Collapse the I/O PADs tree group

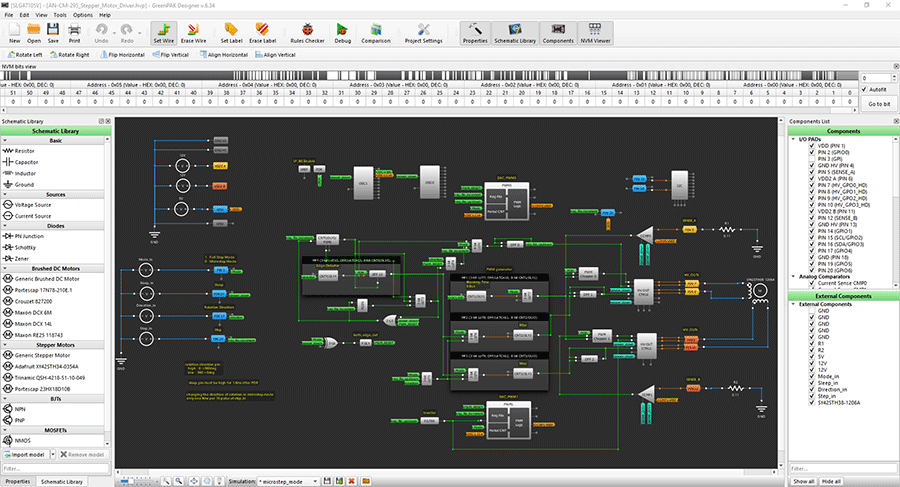pos(793,139)
